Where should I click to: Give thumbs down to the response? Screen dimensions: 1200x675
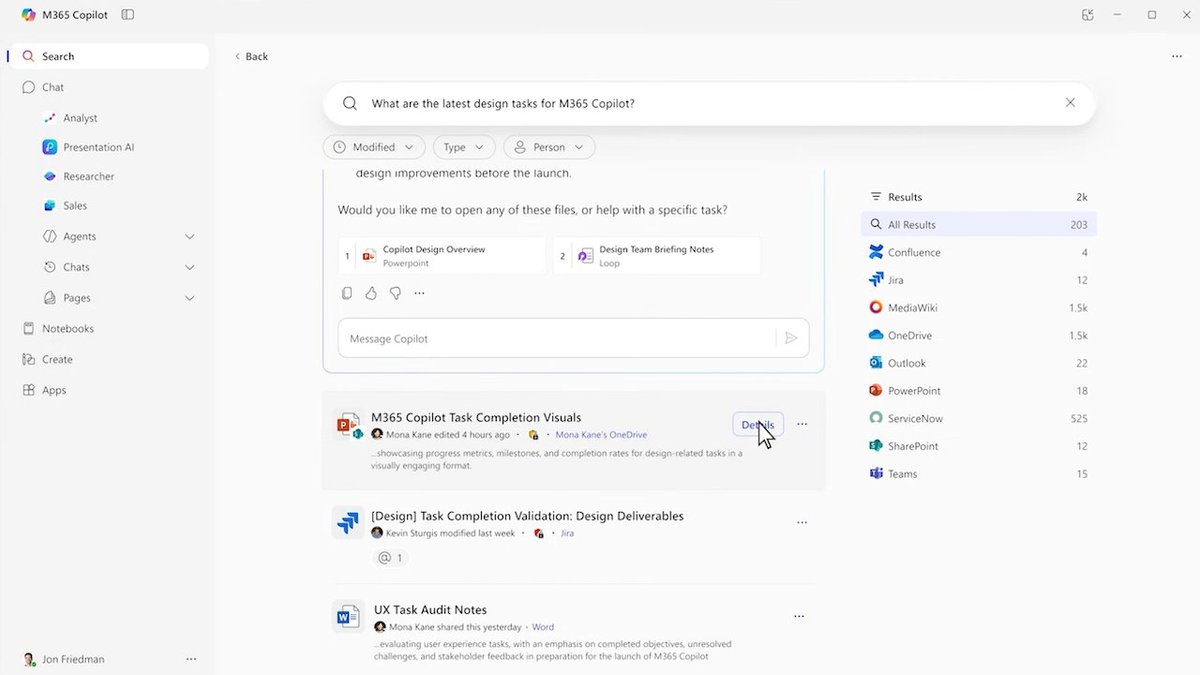(395, 293)
